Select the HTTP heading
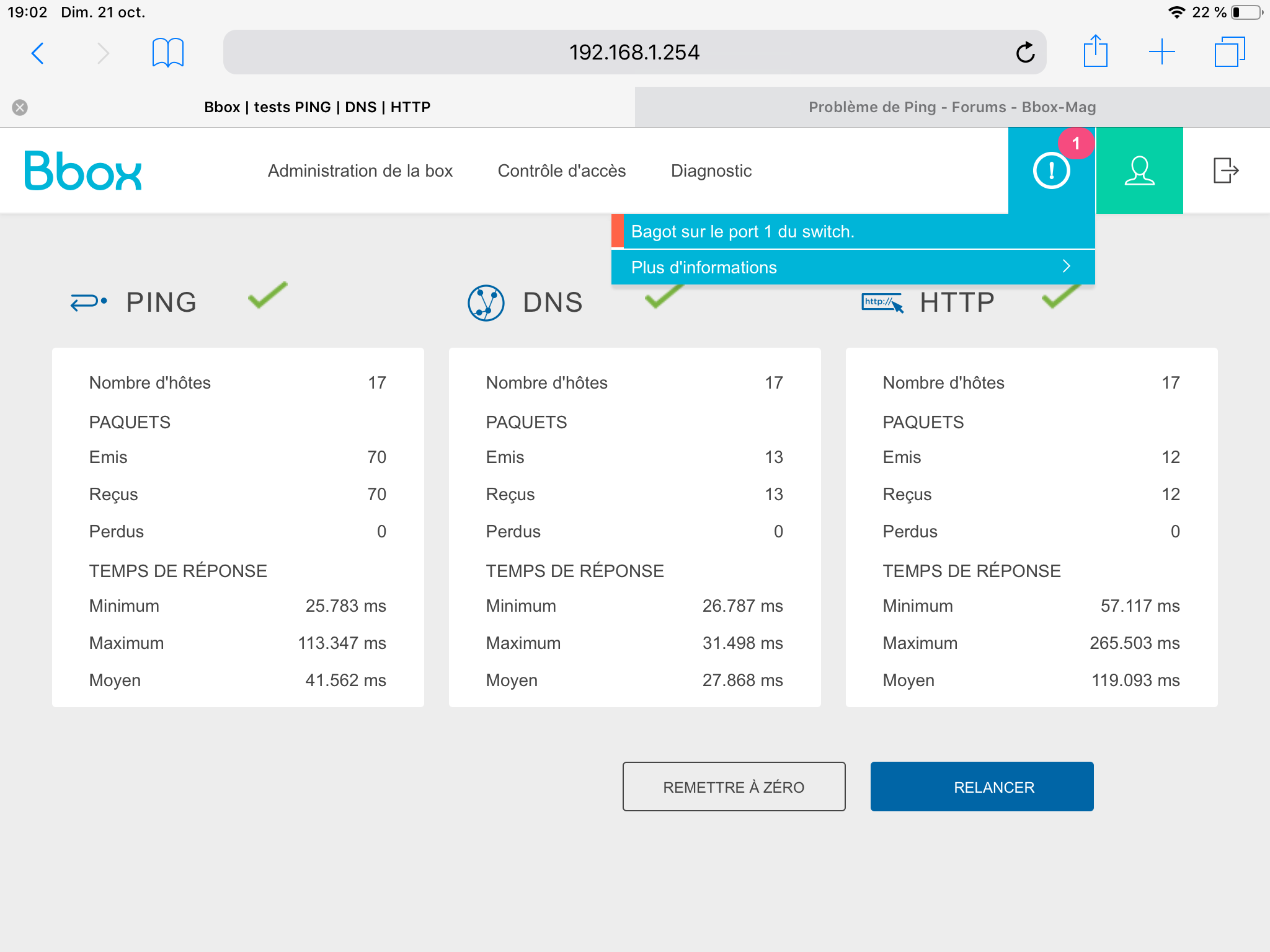Screen dimensions: 1270x952 tap(957, 302)
